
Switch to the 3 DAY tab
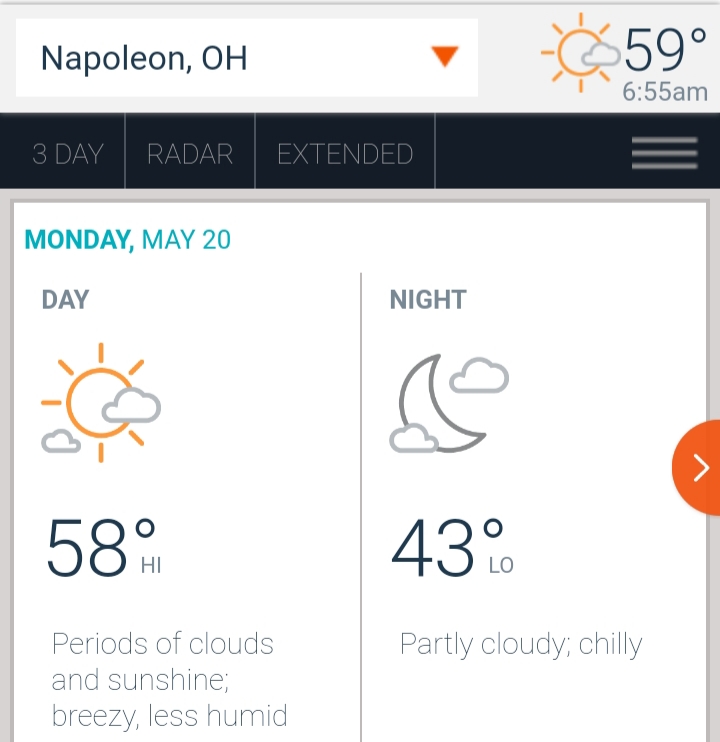click(x=68, y=154)
